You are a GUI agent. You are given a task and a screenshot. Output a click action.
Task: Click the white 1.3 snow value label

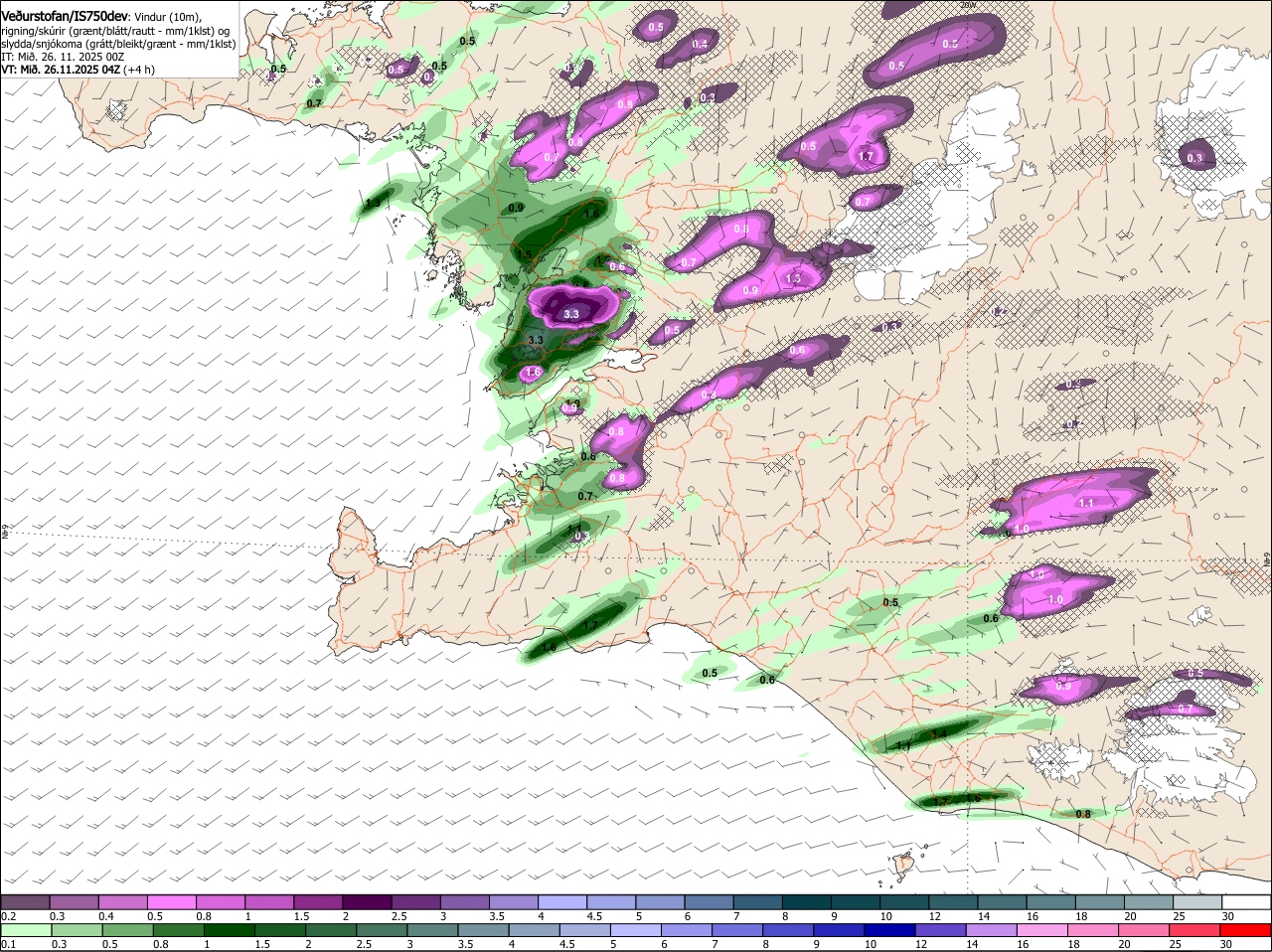(x=794, y=279)
